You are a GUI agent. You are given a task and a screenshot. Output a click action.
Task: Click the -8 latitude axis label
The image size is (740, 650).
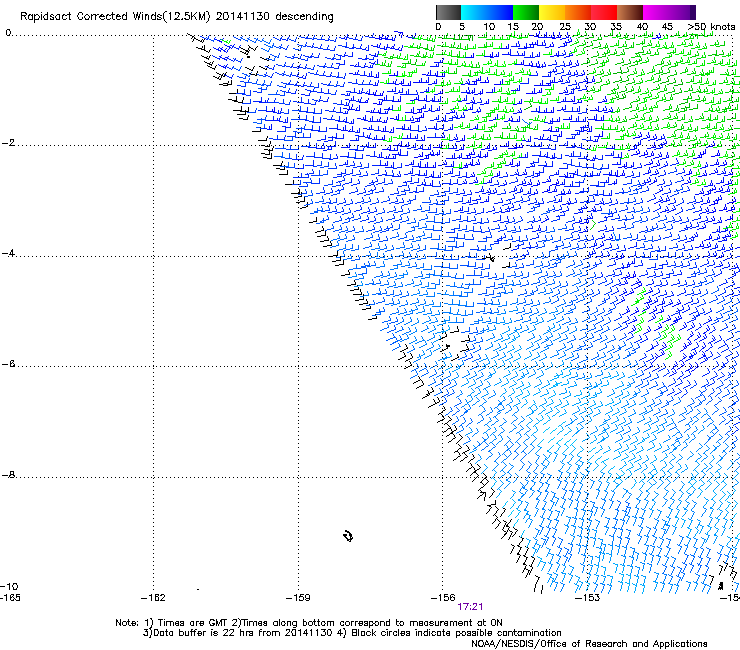click(x=8, y=475)
